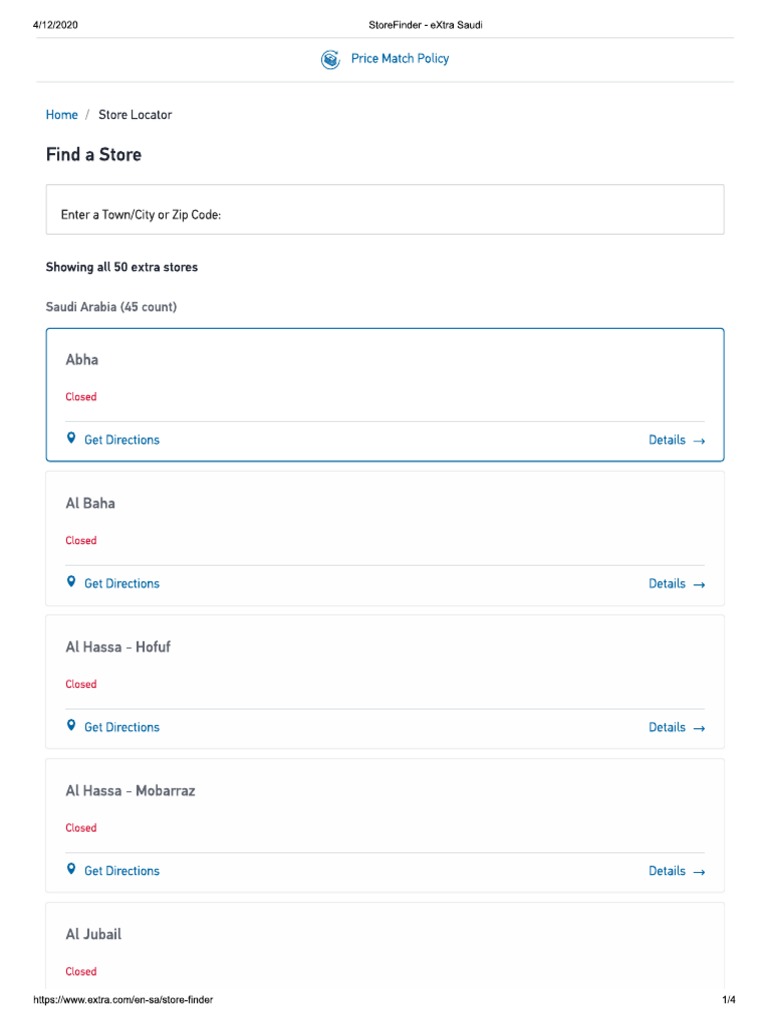Click the Details arrow for Al Hassa - Hofuf
This screenshot has width=768, height=1024.
pos(699,728)
